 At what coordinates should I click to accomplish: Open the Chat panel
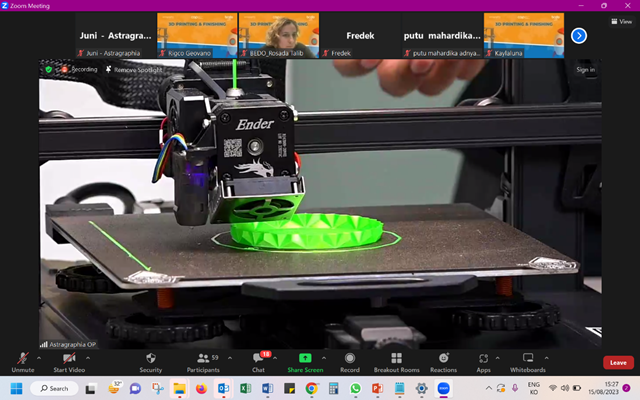tap(258, 362)
